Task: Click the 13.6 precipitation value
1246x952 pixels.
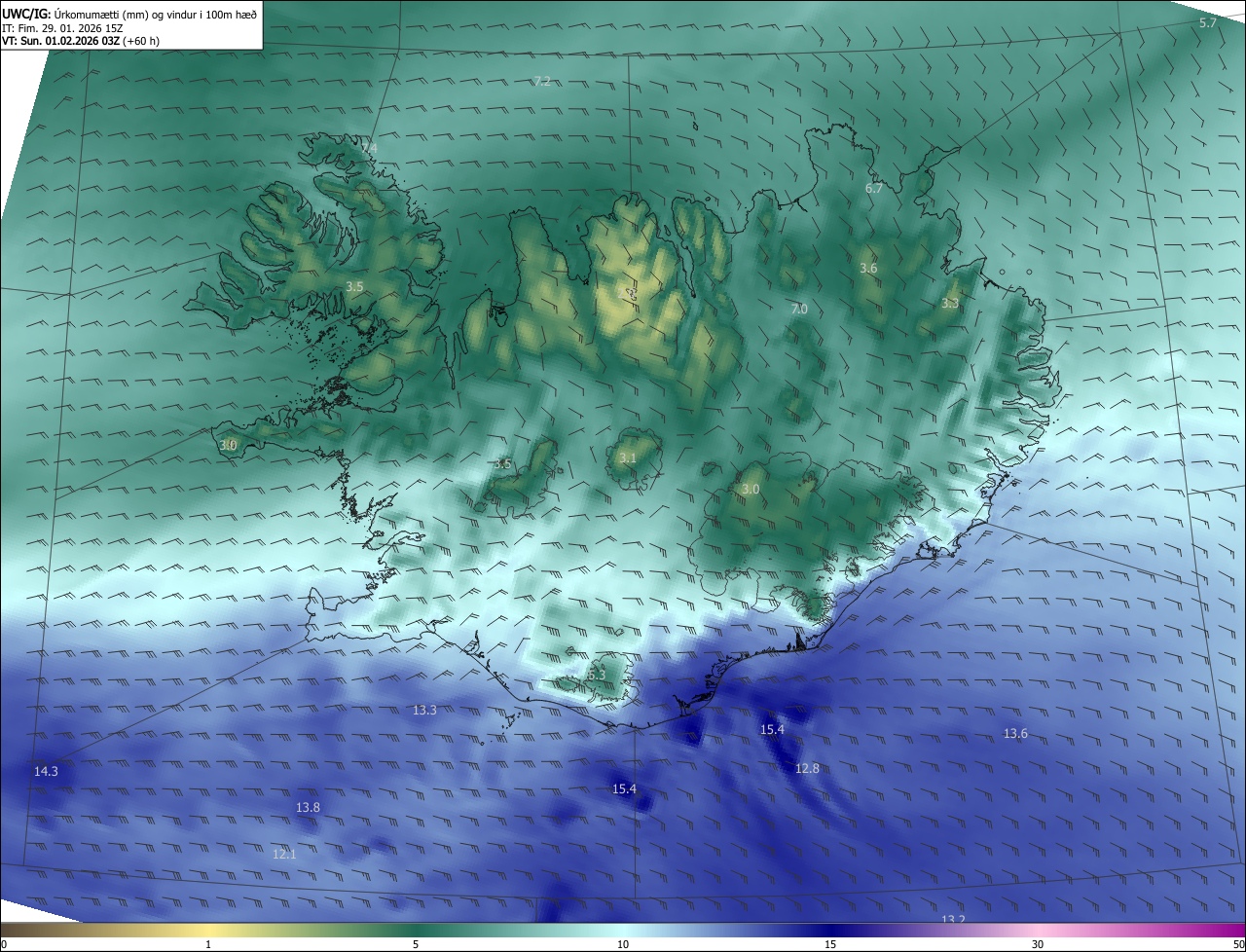Action: click(x=1015, y=733)
